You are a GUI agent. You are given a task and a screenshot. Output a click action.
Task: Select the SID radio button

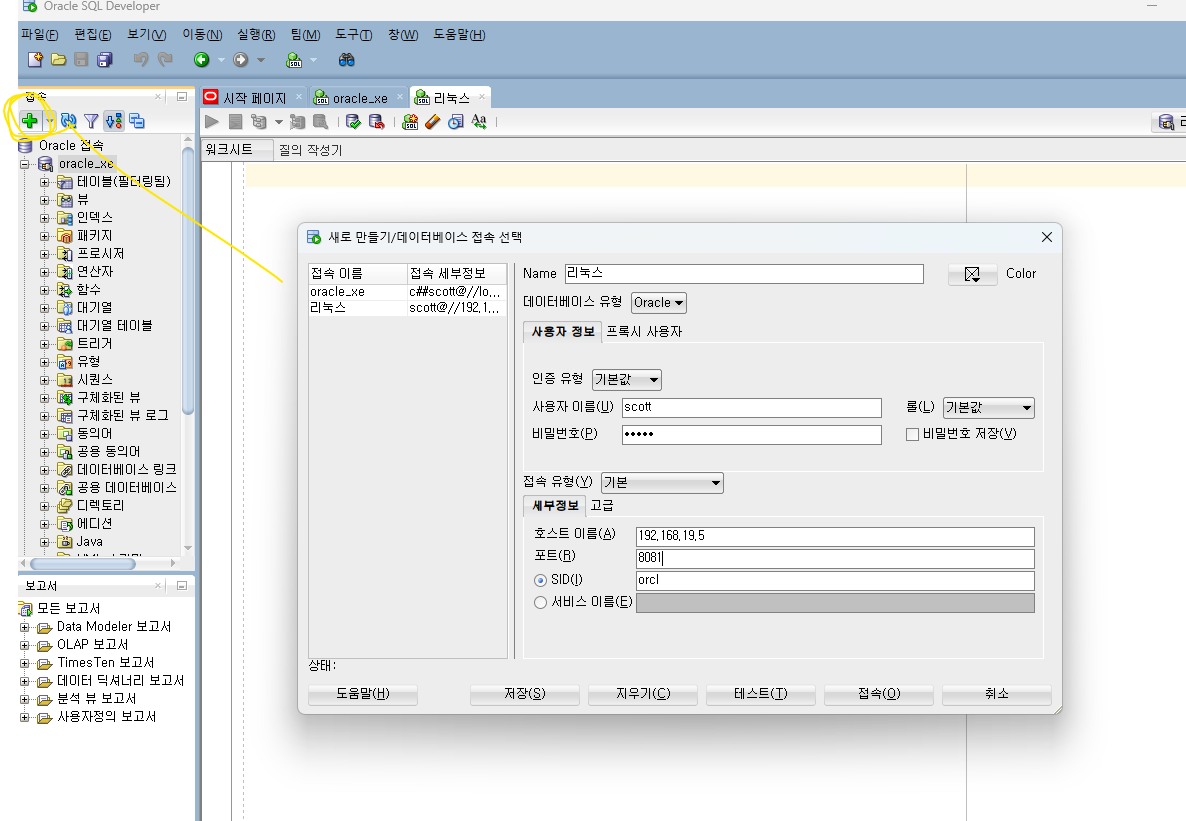tap(540, 580)
